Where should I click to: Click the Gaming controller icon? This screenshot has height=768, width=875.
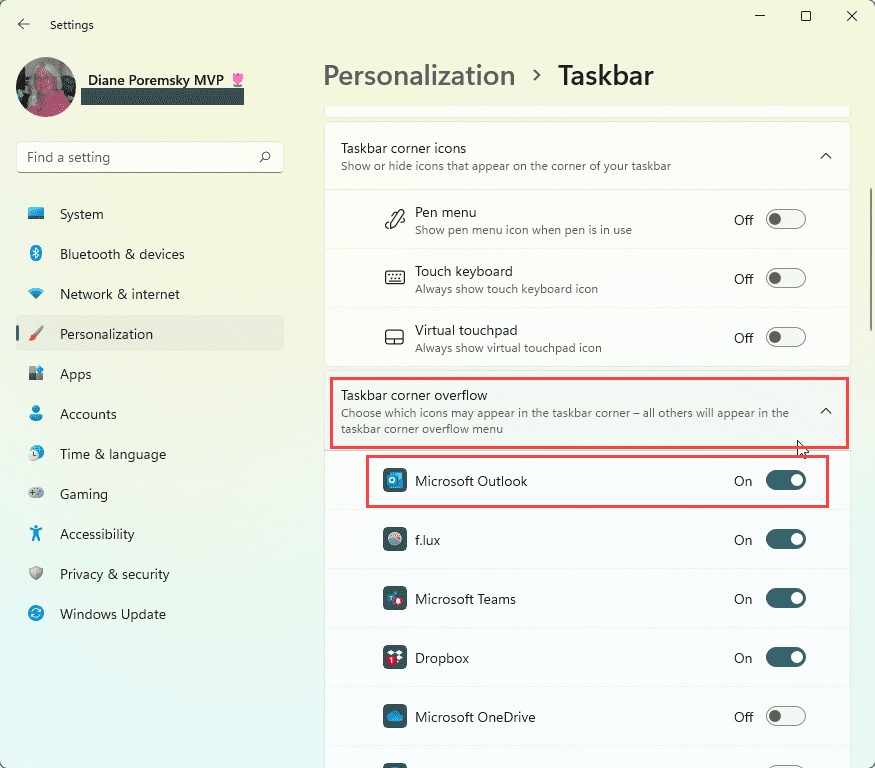tap(36, 493)
